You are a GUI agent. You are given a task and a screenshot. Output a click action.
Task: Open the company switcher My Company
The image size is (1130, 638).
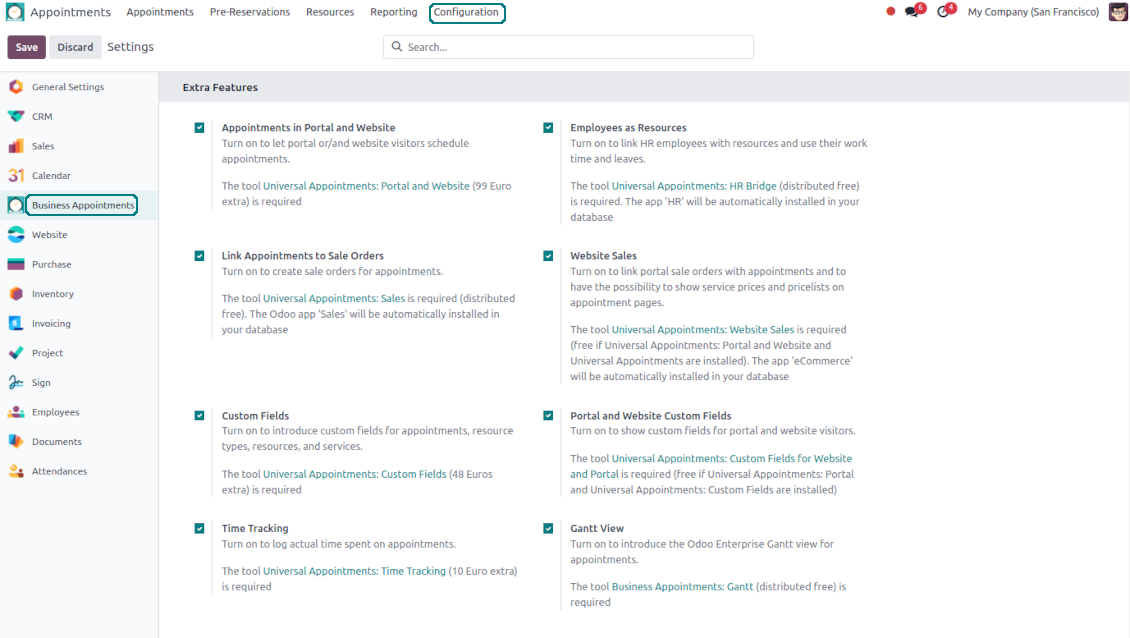(1033, 13)
